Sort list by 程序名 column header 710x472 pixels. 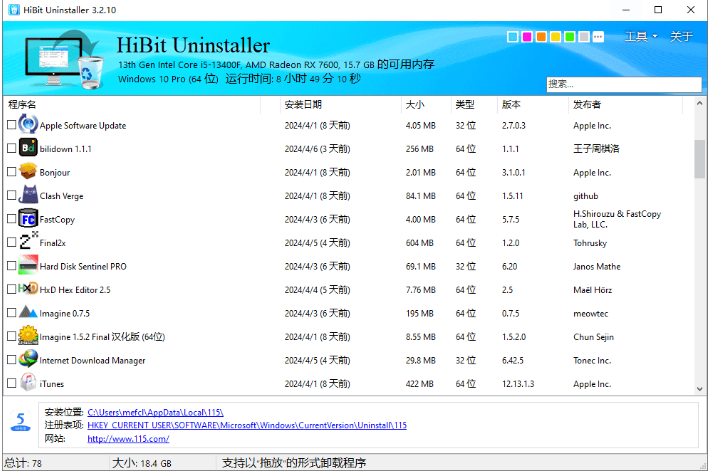pos(134,105)
